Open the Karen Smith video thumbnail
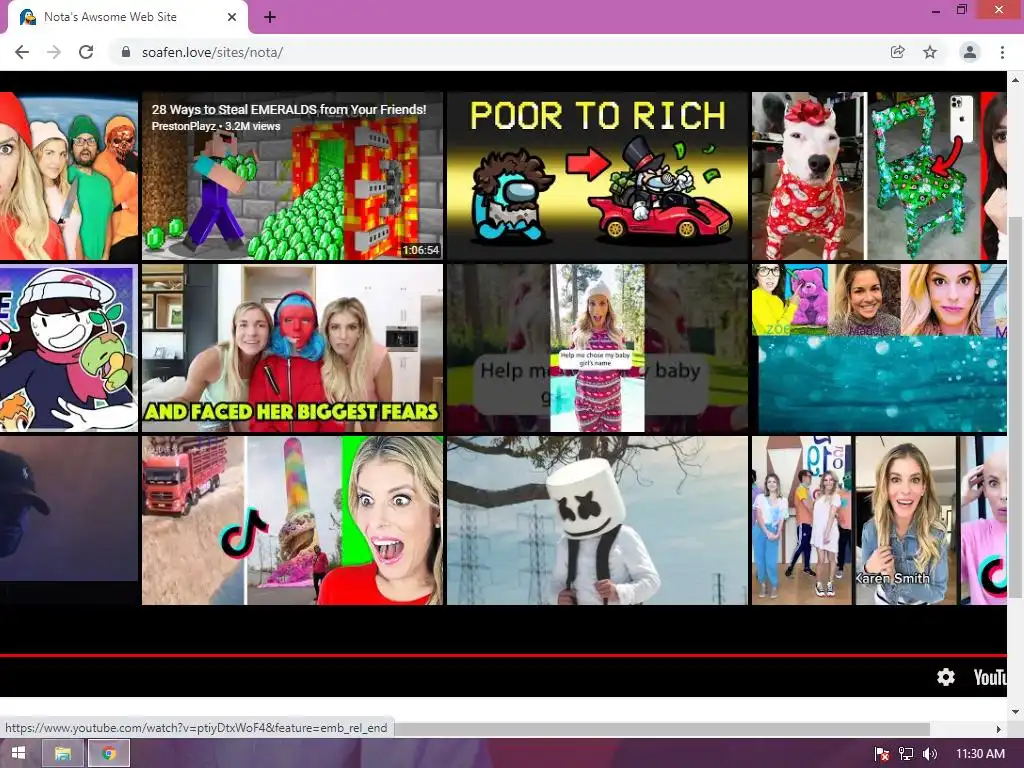Viewport: 1024px width, 768px height. point(879,520)
